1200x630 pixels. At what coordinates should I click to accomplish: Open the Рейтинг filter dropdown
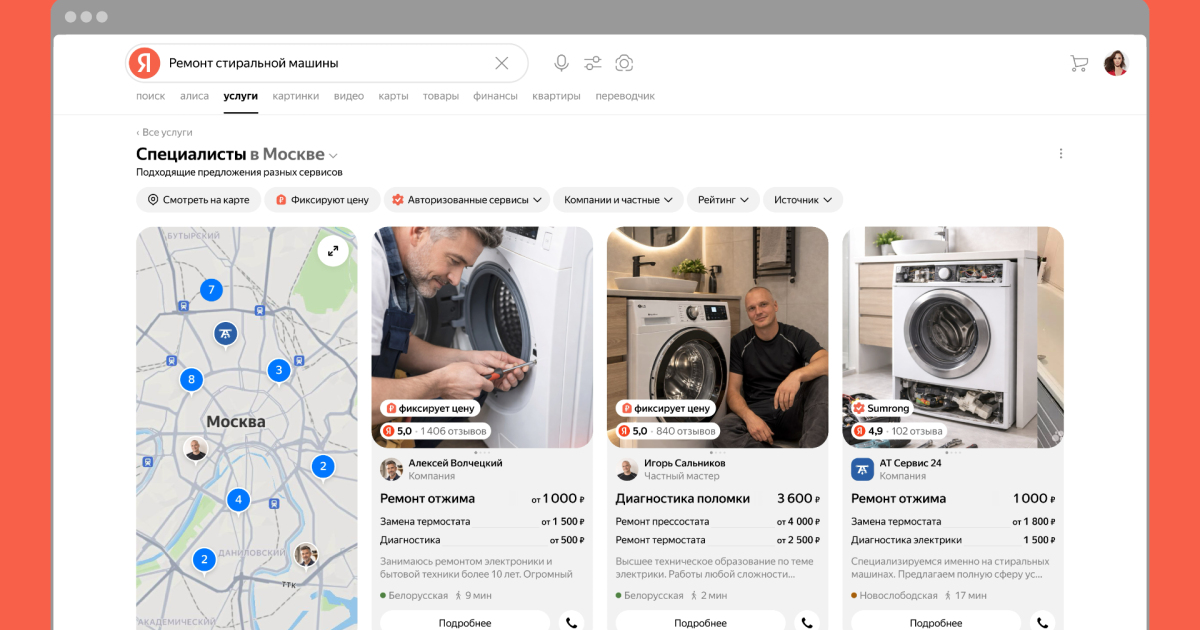[x=723, y=200]
